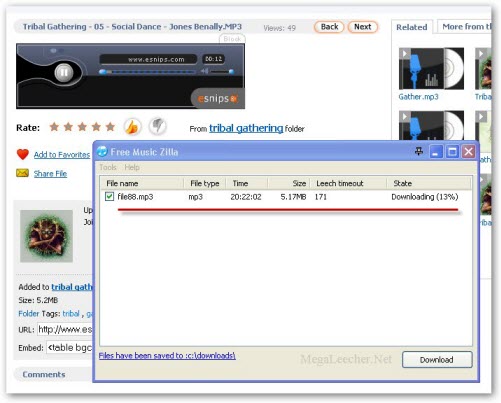This screenshot has height=403, width=501.
Task: Click the red heart favorites icon
Action: click(23, 154)
